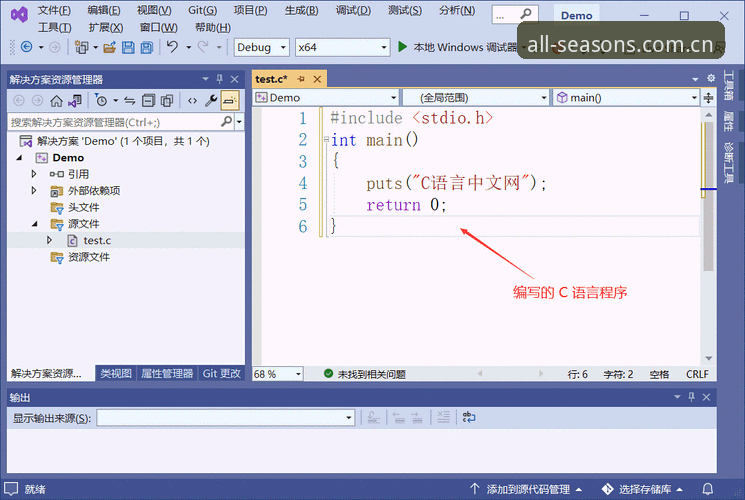This screenshot has height=500, width=745.
Task: Switch to the 属性管理器 tab
Action: click(167, 374)
